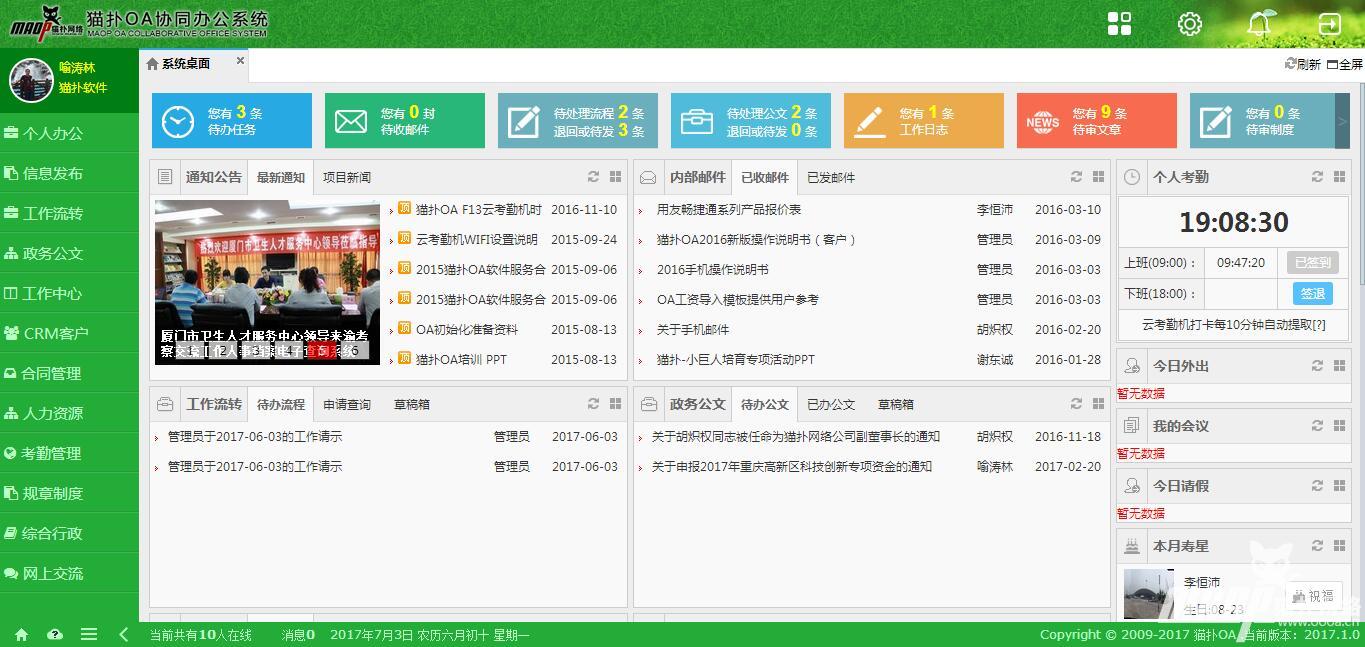Viewport: 1365px width, 647px height.
Task: Open settings gear in top header
Action: 1189,24
